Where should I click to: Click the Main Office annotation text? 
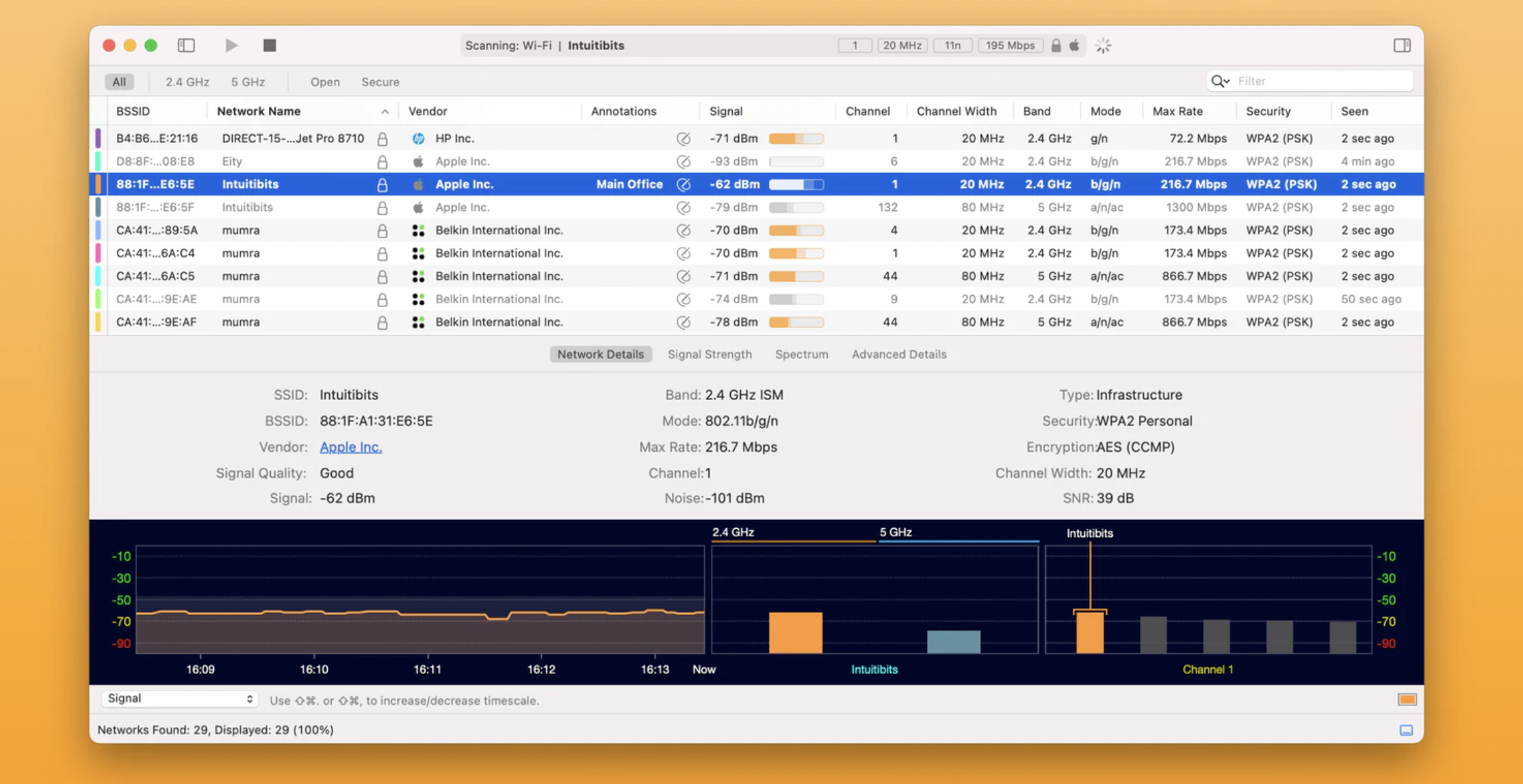[629, 184]
